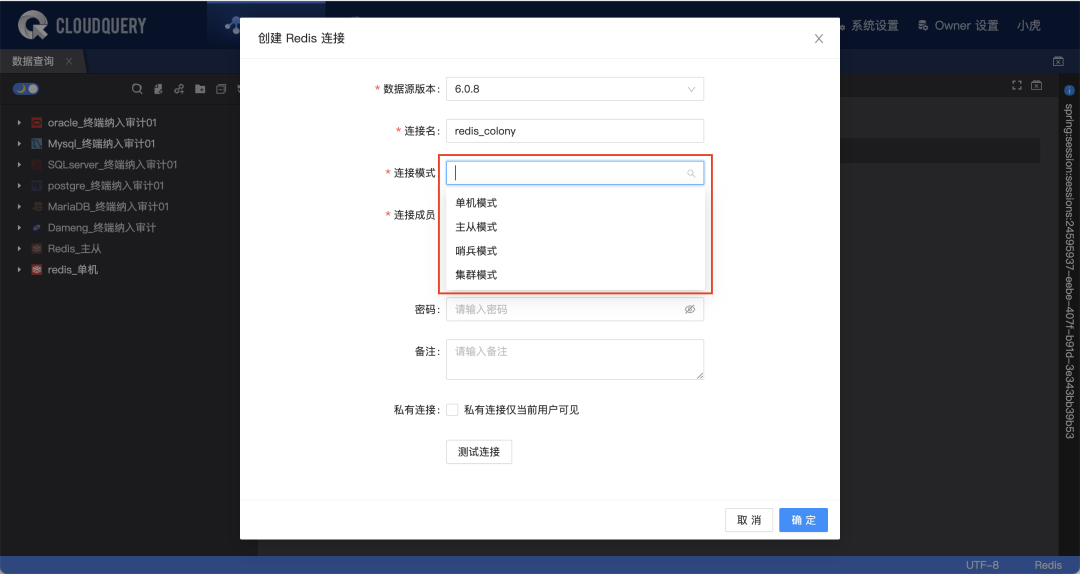Viewport: 1080px width, 574px height.
Task: Click the UTF-8 status bar entry
Action: [982, 565]
